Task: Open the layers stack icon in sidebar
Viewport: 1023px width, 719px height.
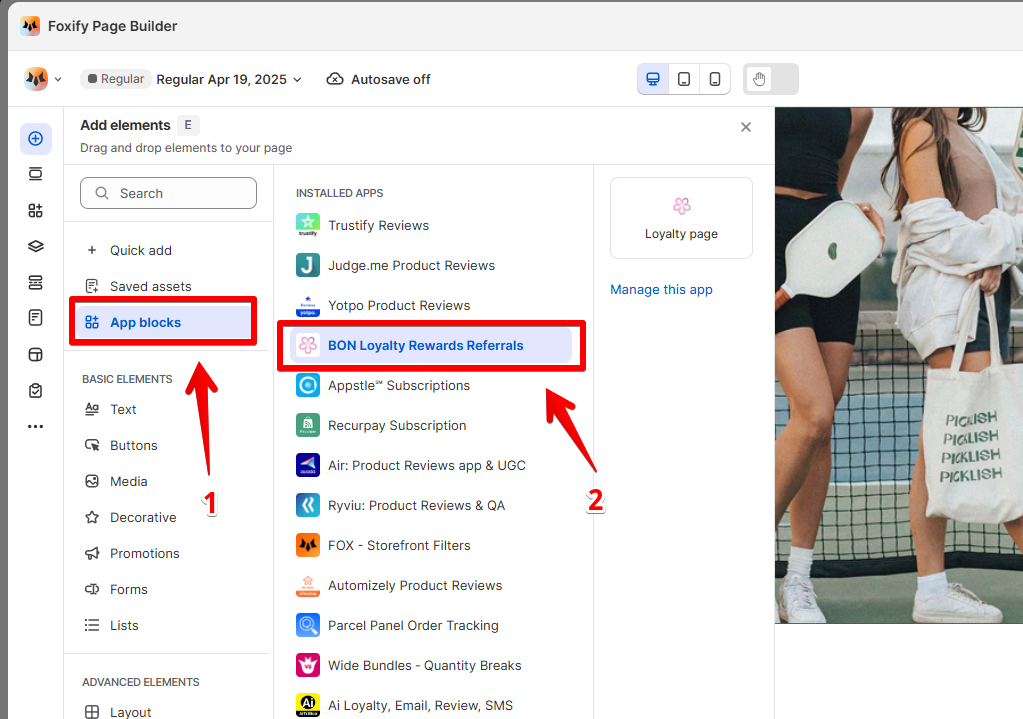Action: click(36, 246)
